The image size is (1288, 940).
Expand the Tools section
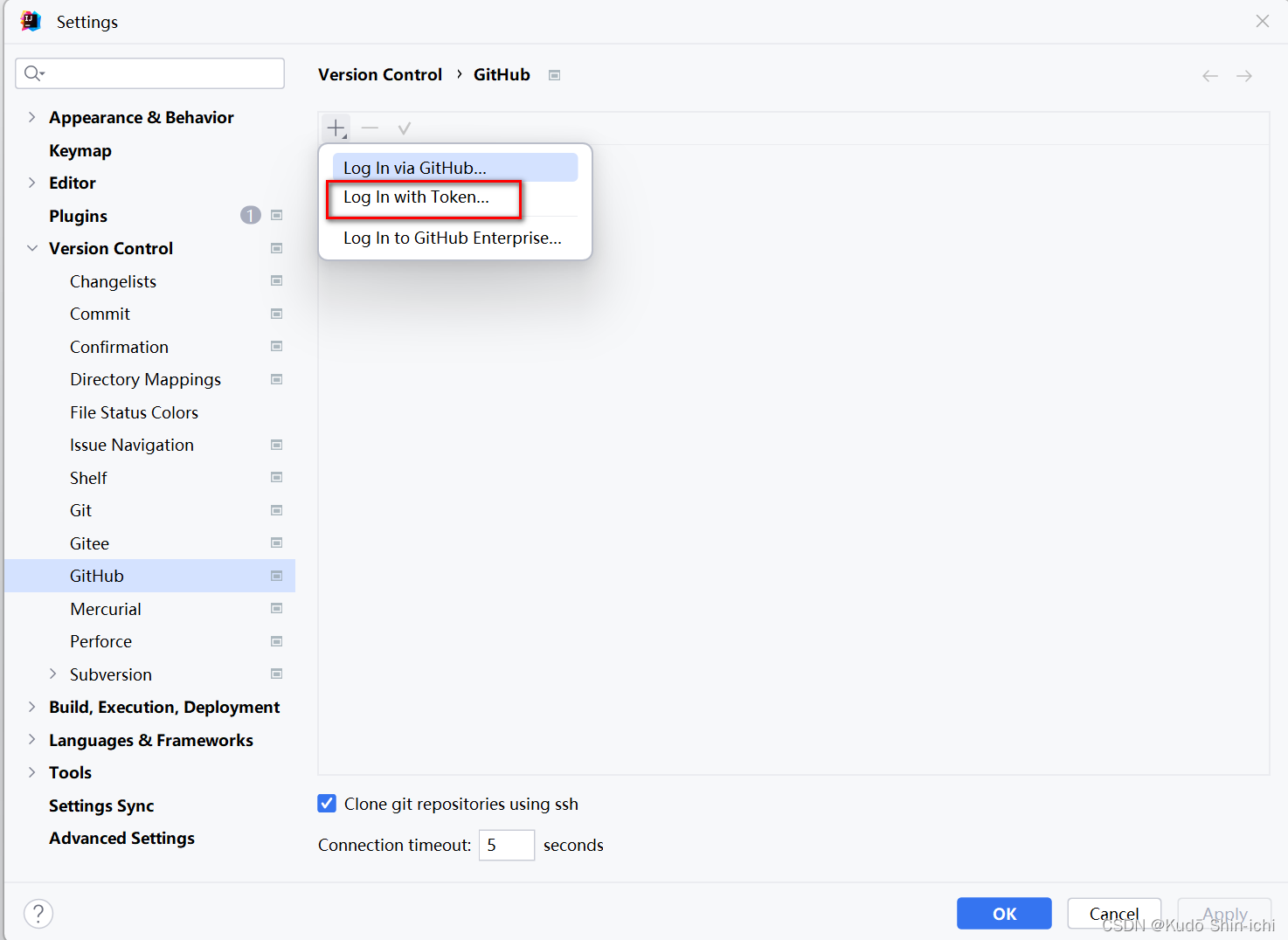pyautogui.click(x=32, y=772)
